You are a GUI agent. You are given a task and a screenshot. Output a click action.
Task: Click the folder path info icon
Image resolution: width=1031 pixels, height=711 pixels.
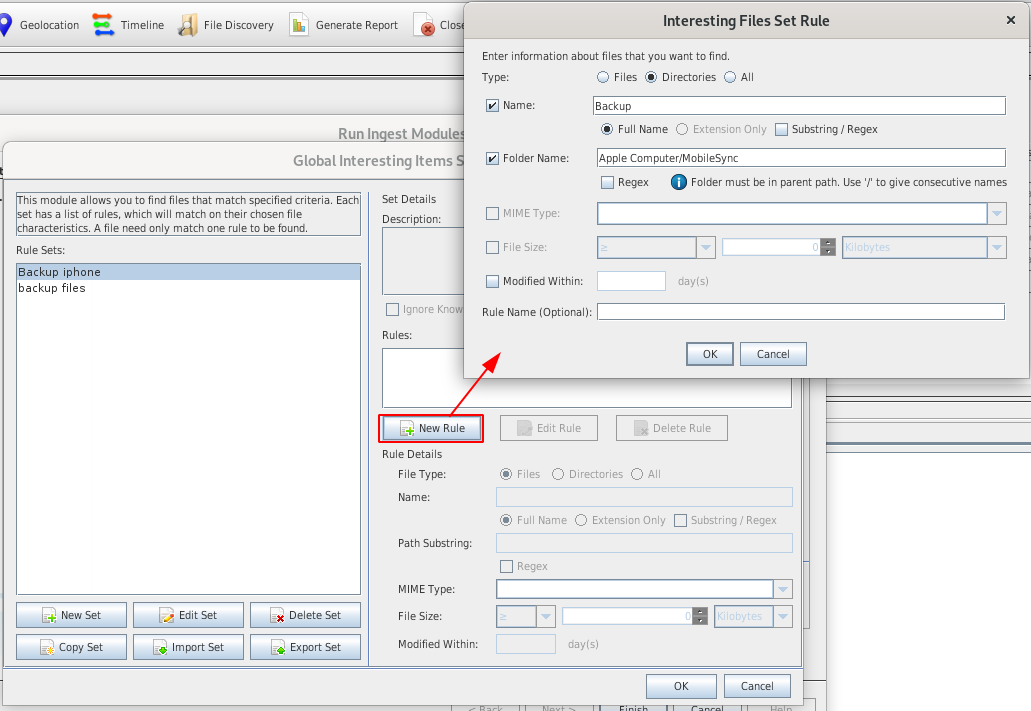point(678,182)
